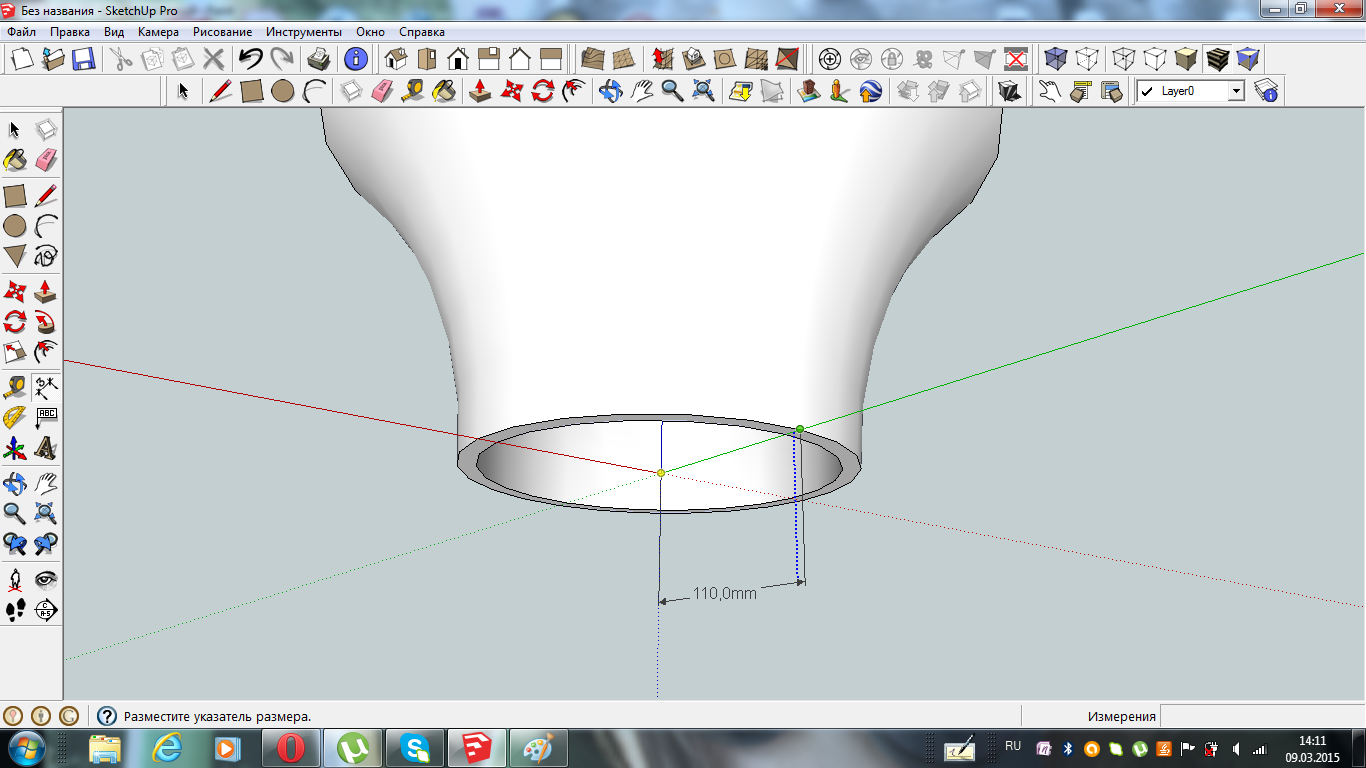Click the Save floppy disk button
Viewport: 1366px width, 768px height.
tap(83, 59)
